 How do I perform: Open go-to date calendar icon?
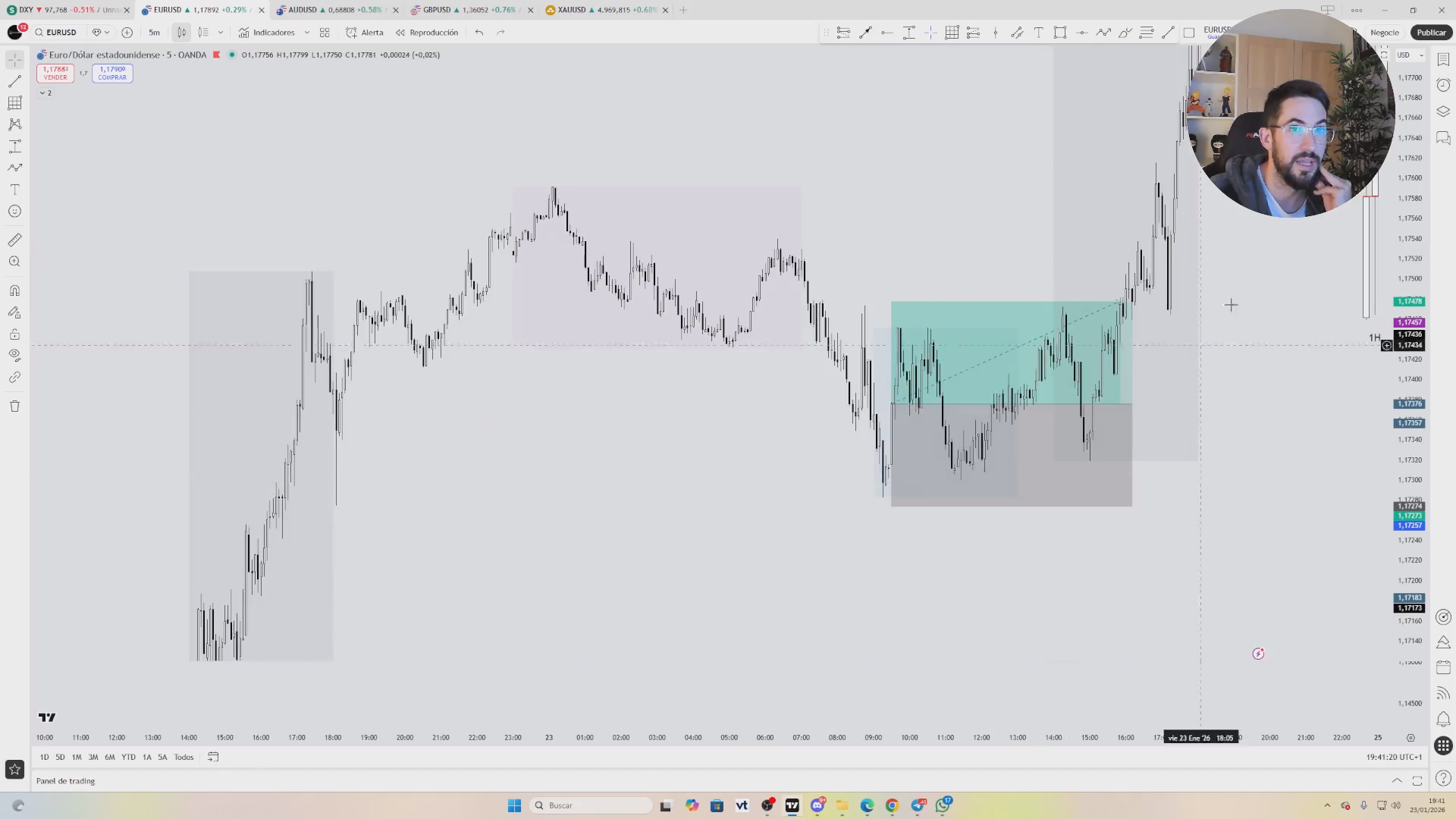click(x=213, y=757)
